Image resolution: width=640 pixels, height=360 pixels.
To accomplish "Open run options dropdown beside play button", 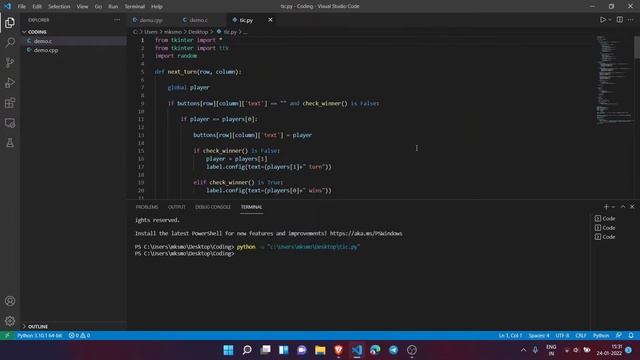I will pyautogui.click(x=610, y=20).
